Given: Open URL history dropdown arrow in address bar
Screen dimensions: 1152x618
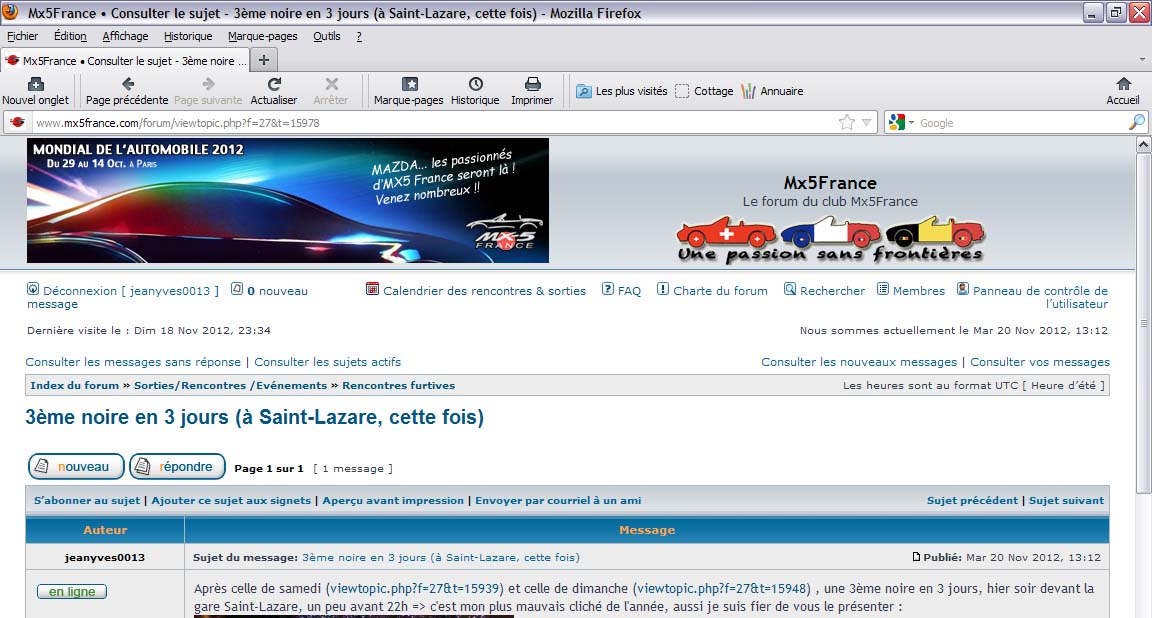Looking at the screenshot, I should coord(866,123).
